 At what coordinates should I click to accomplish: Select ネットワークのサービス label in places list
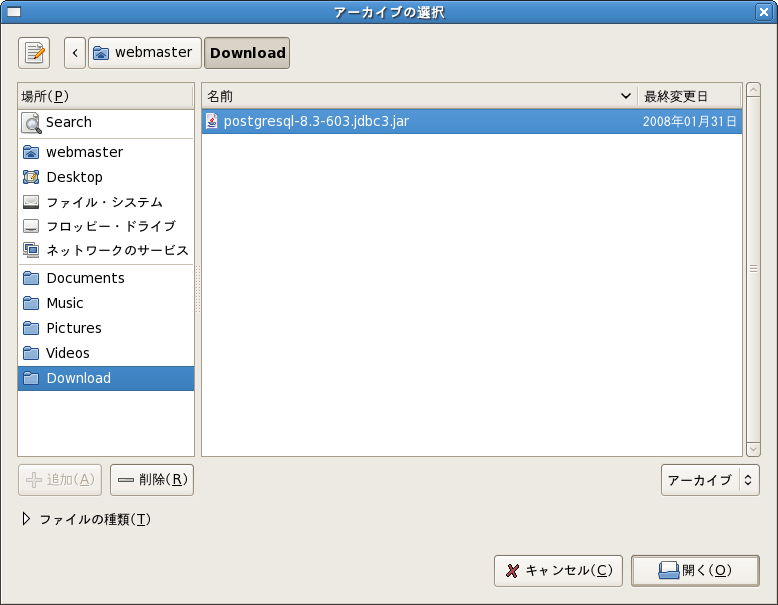coord(118,250)
